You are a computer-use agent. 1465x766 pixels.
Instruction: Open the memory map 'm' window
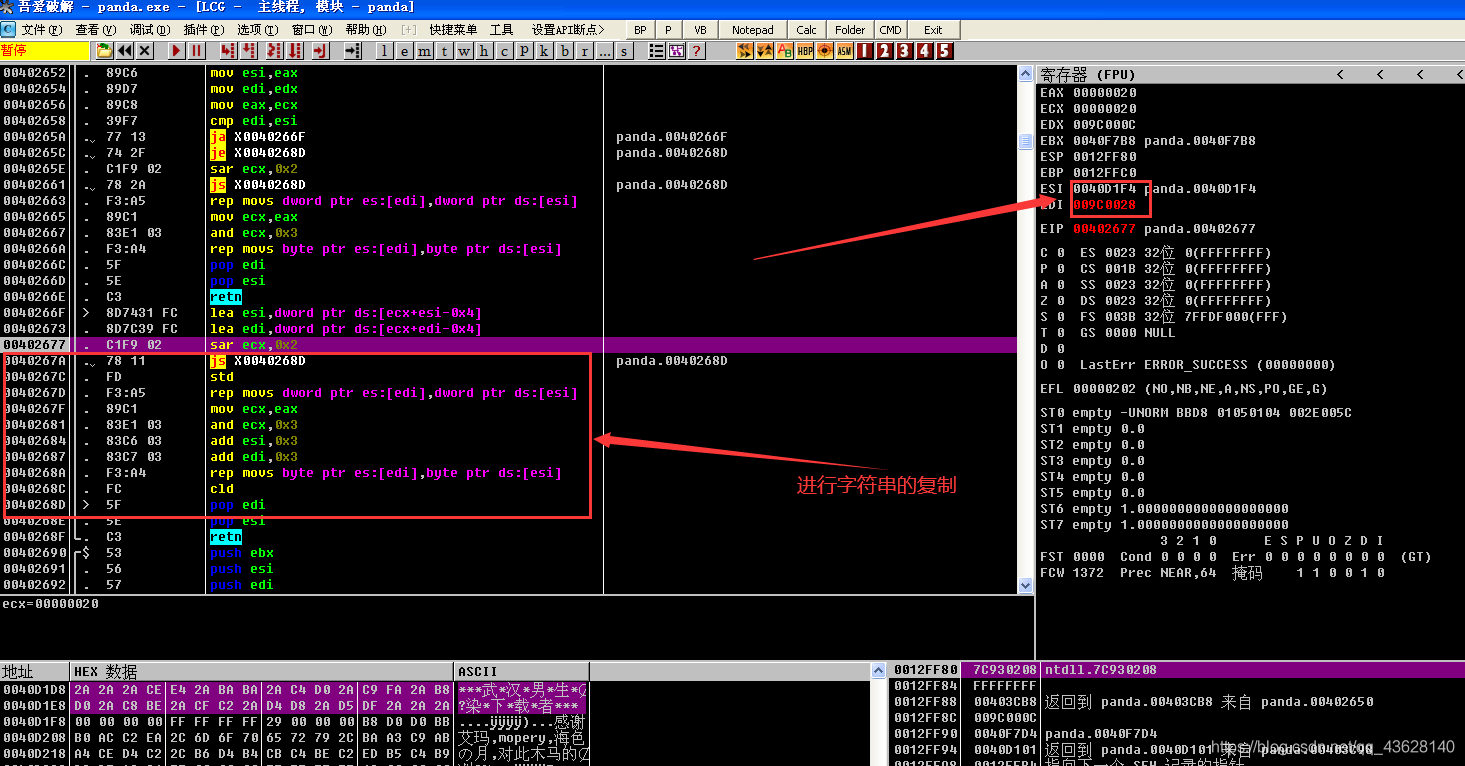pos(425,51)
